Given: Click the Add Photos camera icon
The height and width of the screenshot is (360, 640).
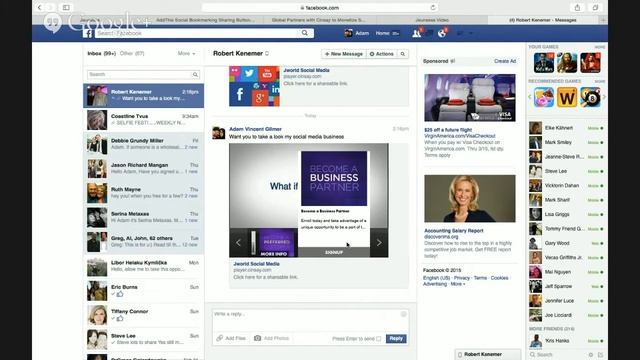Looking at the screenshot, I should pyautogui.click(x=258, y=338).
